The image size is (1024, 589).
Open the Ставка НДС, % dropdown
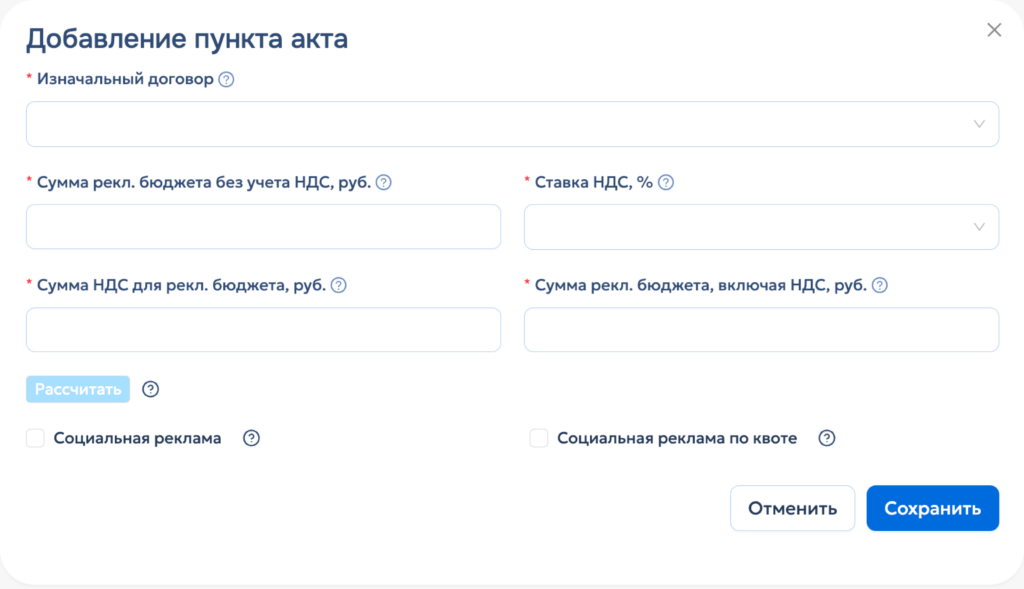pyautogui.click(x=761, y=227)
